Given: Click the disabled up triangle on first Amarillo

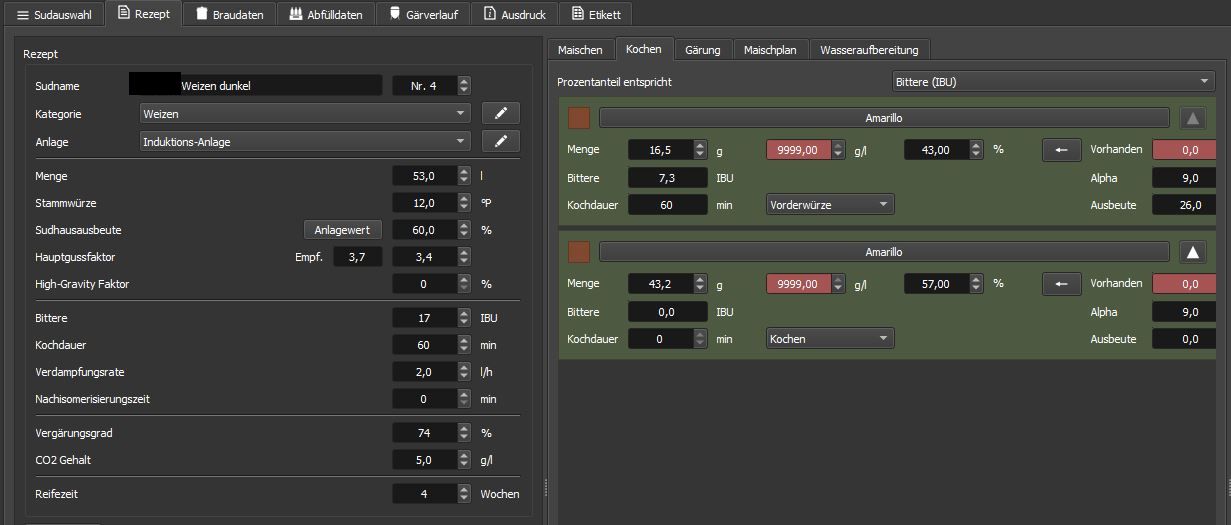Looking at the screenshot, I should (x=1191, y=118).
